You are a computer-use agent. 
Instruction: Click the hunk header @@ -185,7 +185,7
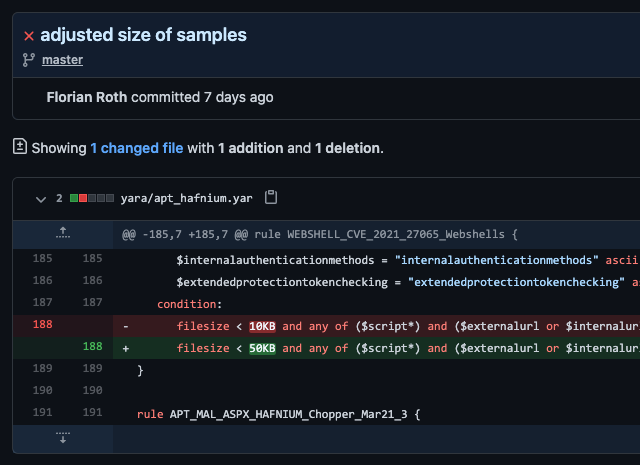click(320, 235)
